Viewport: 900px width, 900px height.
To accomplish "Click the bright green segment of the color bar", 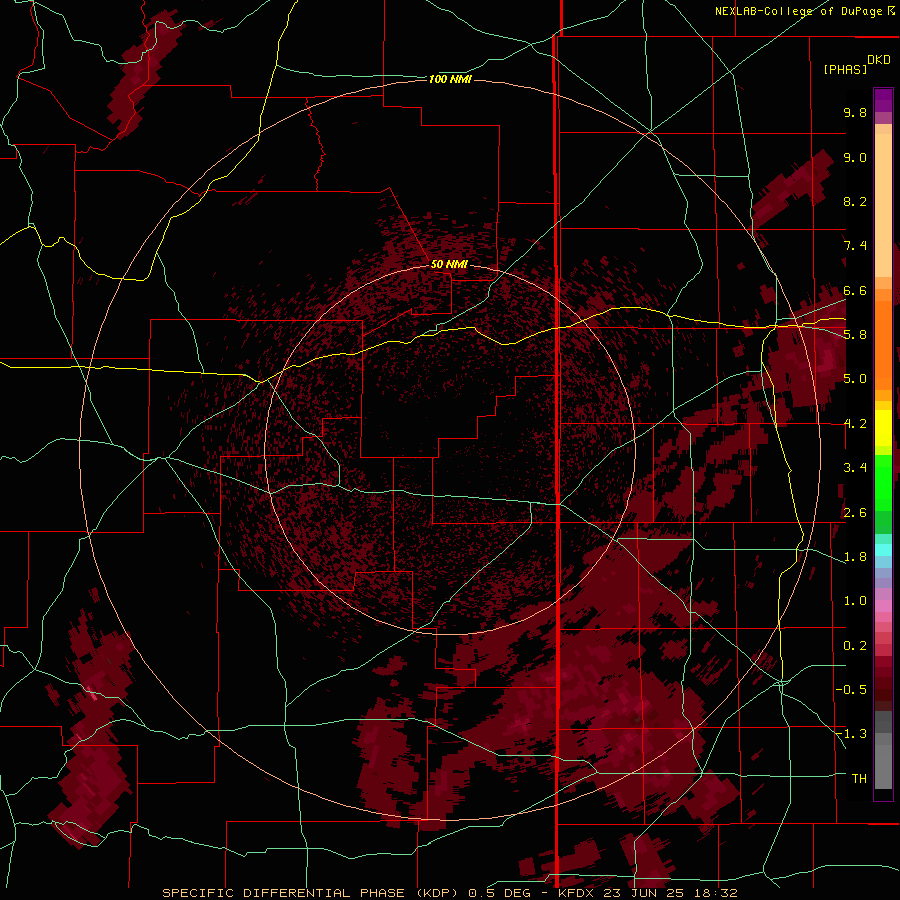I will point(883,482).
